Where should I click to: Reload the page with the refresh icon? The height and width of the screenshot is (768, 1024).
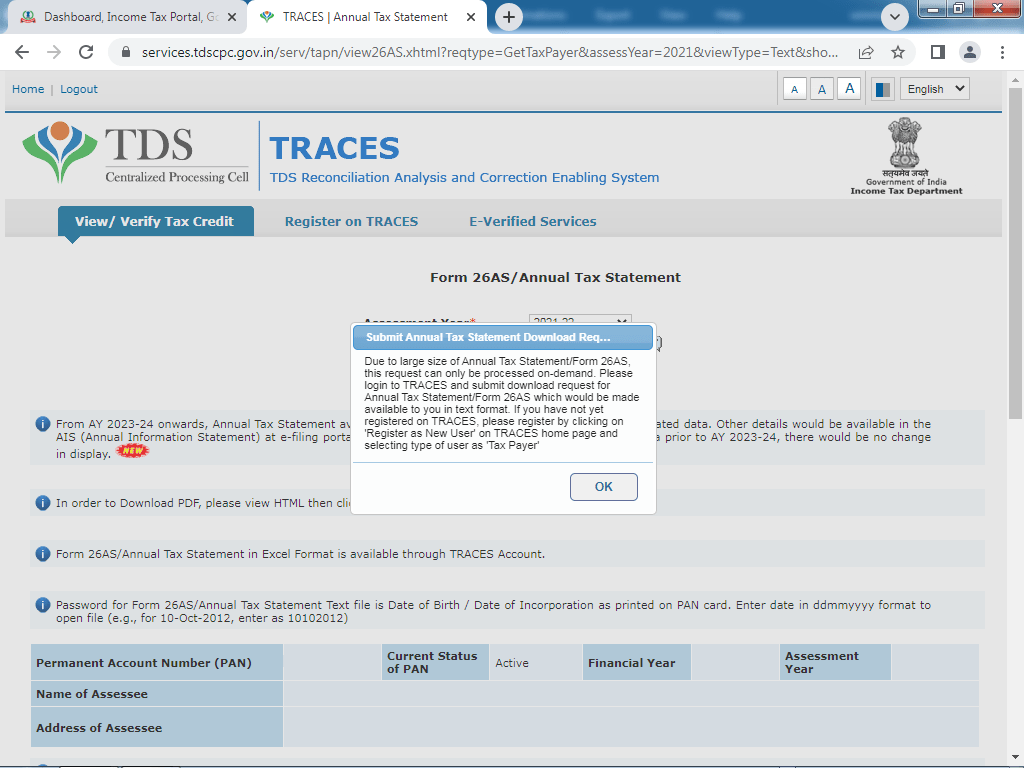pyautogui.click(x=86, y=52)
